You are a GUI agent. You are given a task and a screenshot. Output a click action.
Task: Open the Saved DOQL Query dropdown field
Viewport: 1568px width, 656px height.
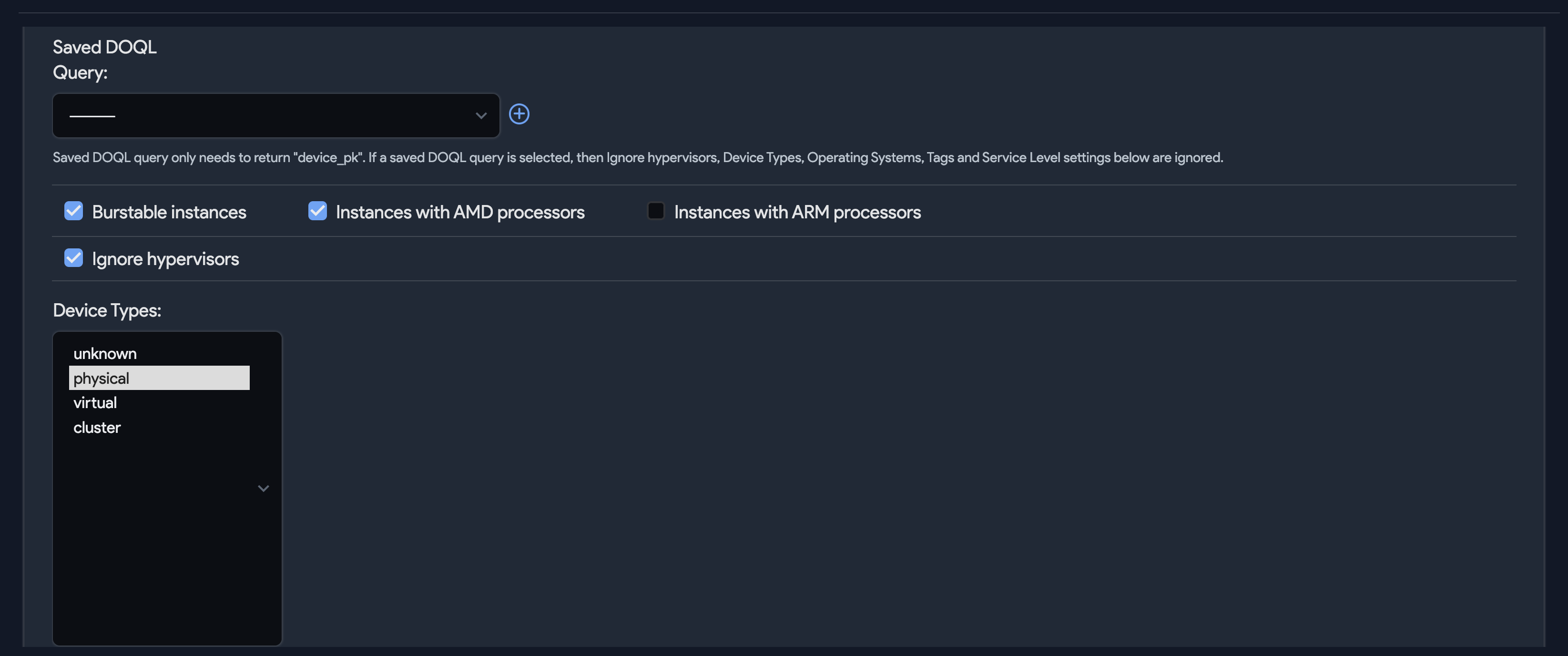268,116
